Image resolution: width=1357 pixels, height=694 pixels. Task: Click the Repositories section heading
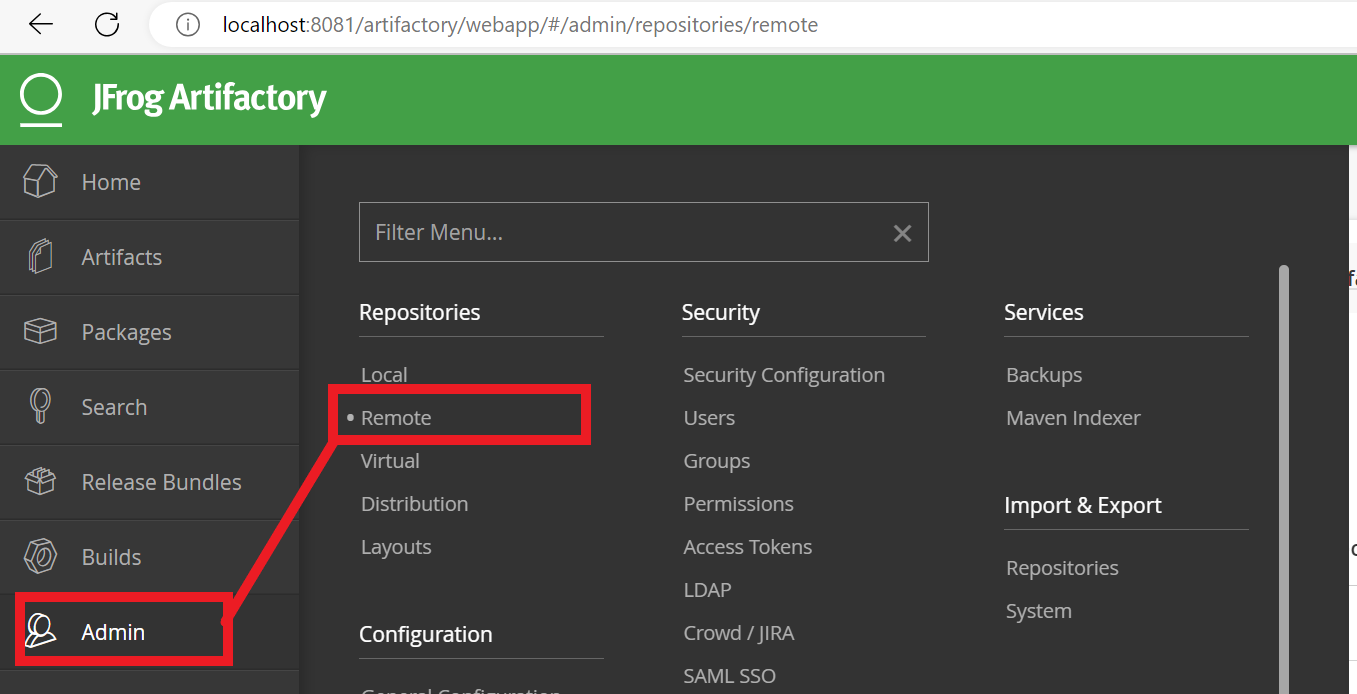click(x=419, y=312)
